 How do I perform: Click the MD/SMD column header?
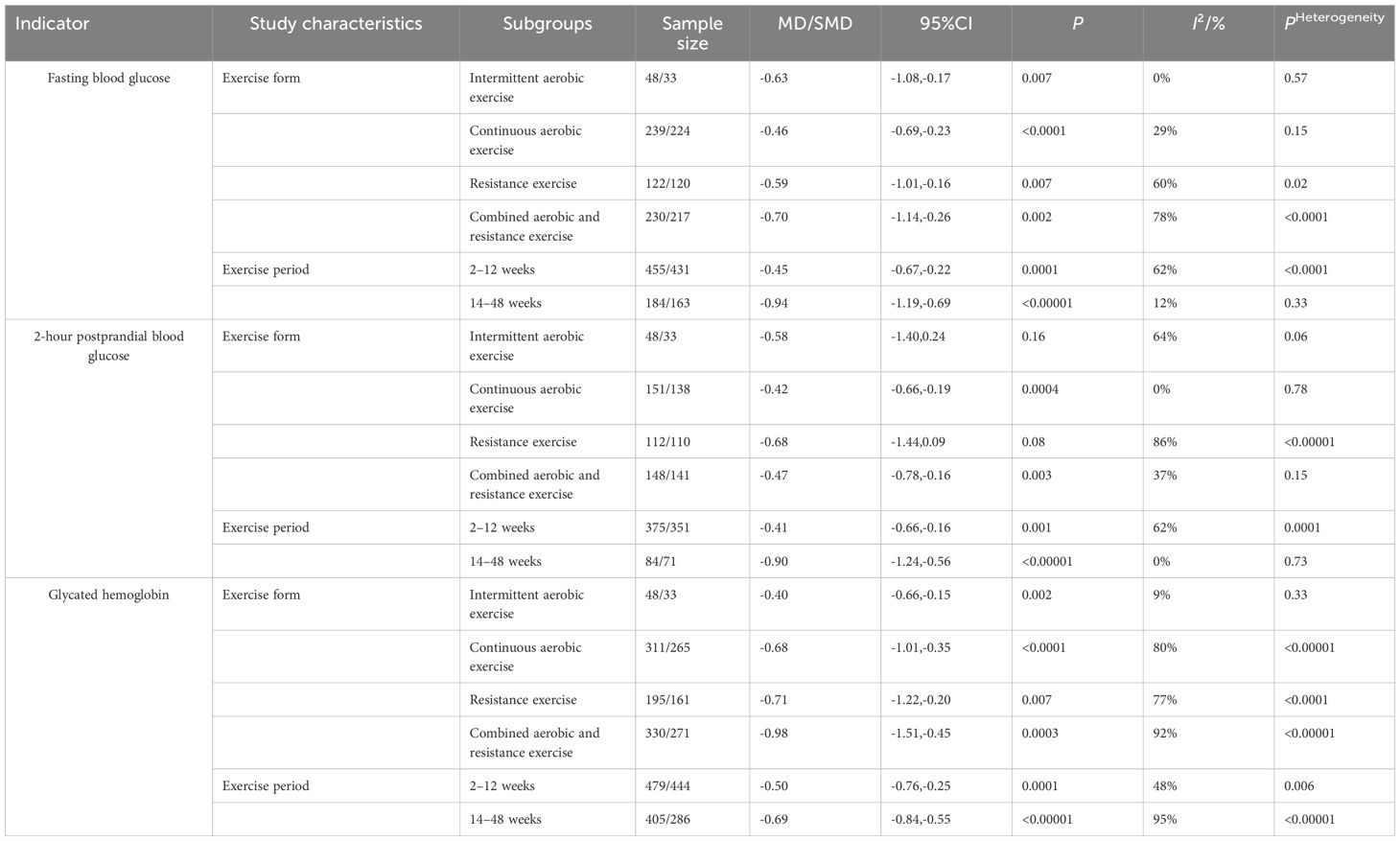click(x=815, y=24)
